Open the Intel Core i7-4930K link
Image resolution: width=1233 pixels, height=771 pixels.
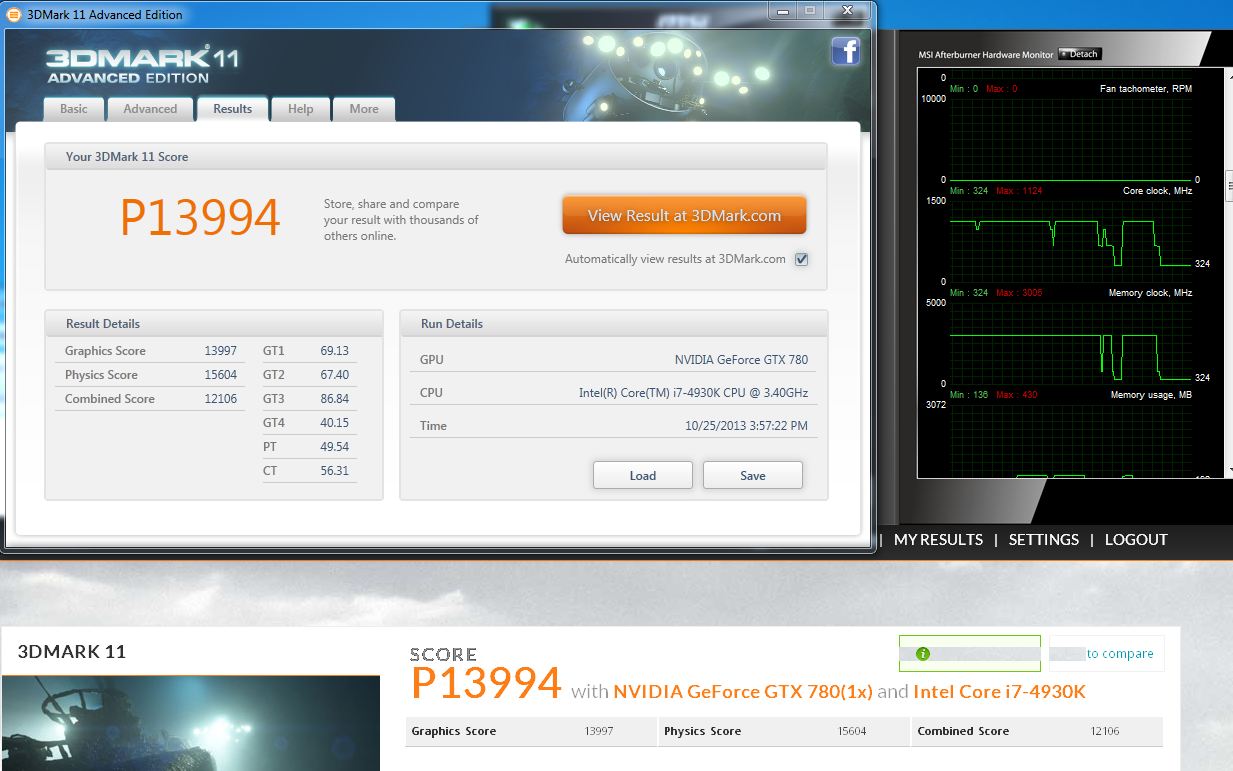tap(999, 691)
